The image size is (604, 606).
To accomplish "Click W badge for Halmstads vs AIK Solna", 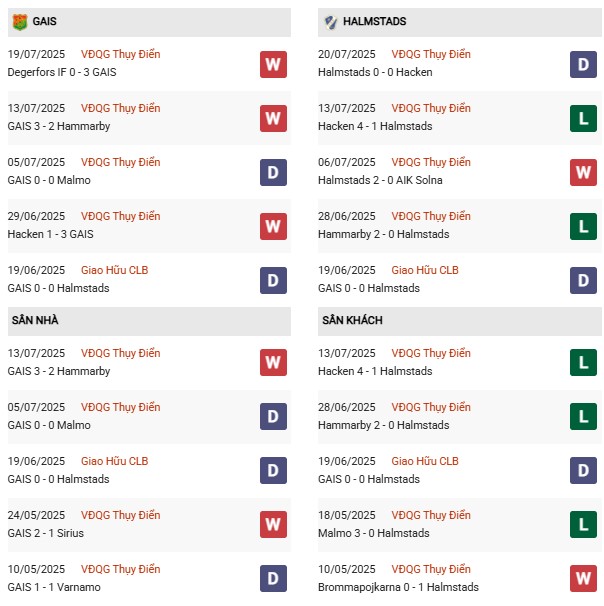I will [583, 173].
